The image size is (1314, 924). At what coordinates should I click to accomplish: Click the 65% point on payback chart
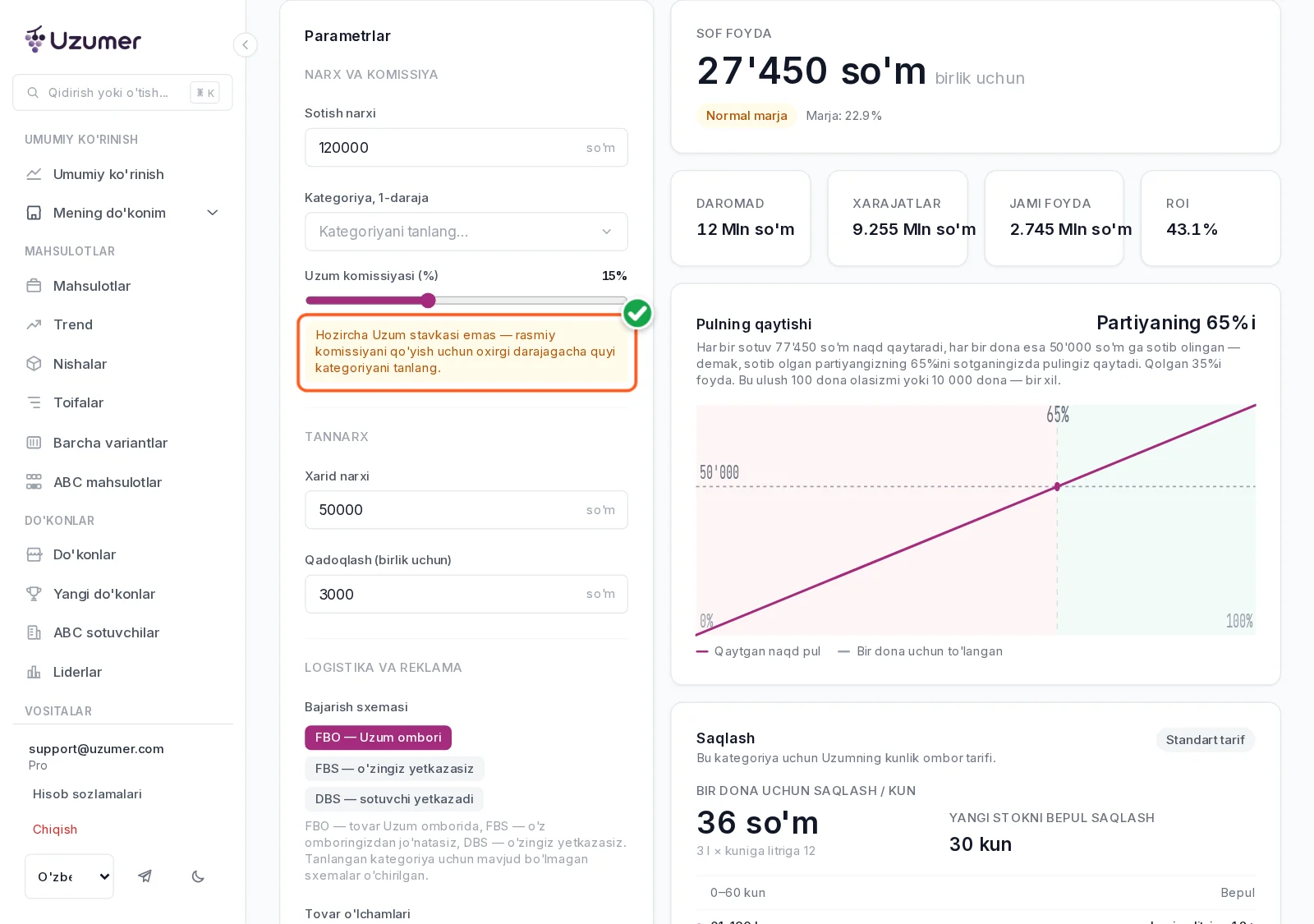(x=1057, y=486)
